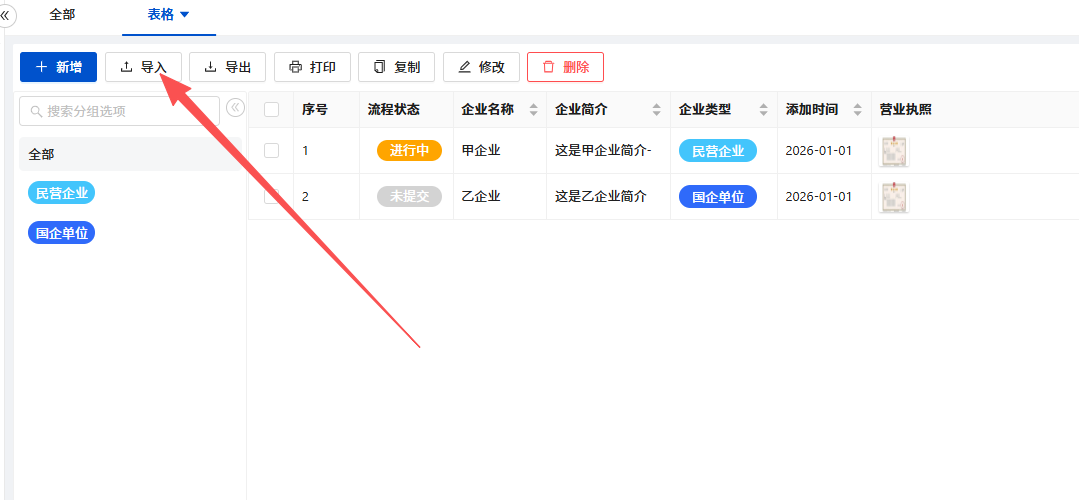Collapse the left sidebar with double-chevron icon
Image resolution: width=1079 pixels, height=500 pixels.
click(6, 14)
